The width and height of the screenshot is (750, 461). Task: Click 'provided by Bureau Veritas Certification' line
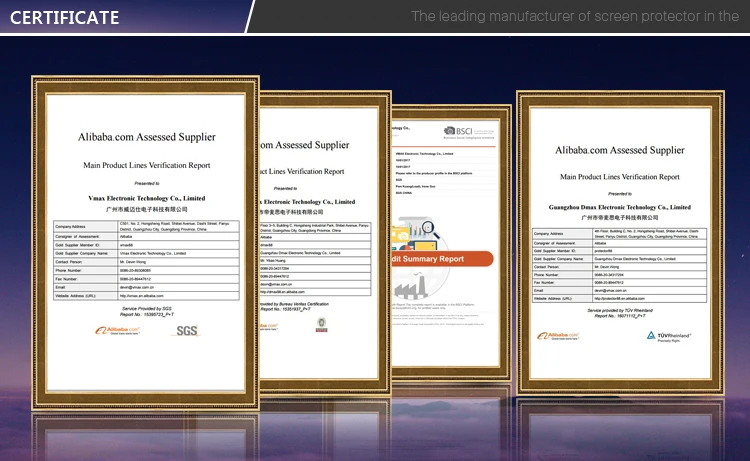coord(294,304)
